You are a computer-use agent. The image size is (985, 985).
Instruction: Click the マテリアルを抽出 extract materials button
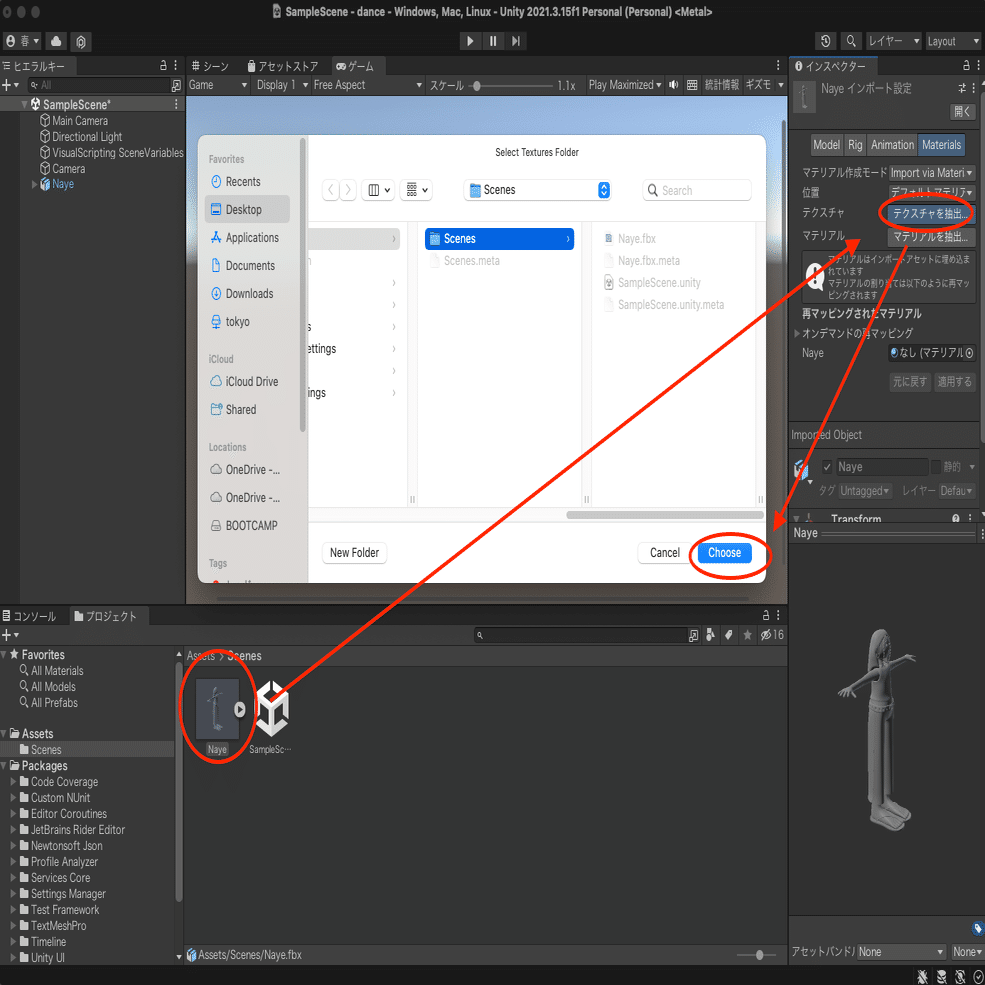tap(930, 237)
